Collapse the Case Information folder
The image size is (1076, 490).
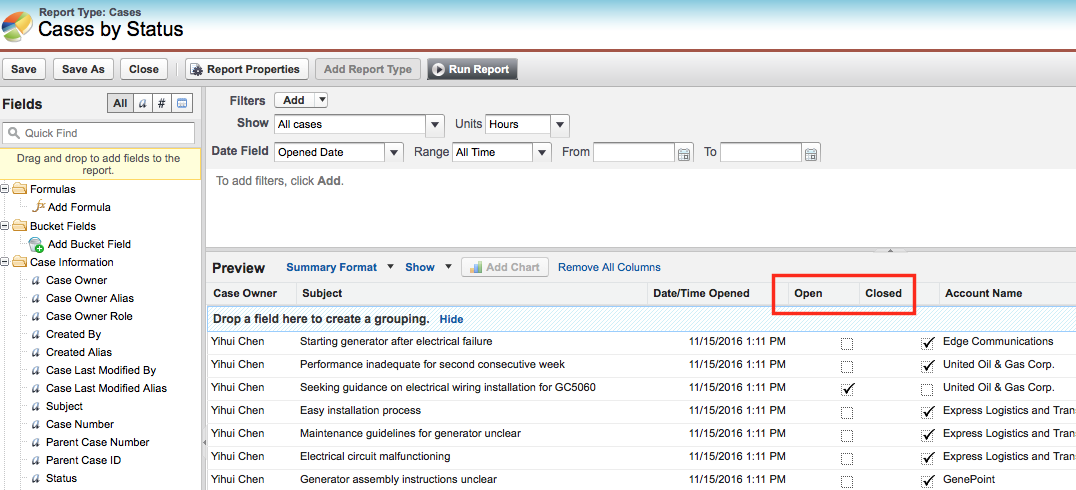[x=5, y=262]
